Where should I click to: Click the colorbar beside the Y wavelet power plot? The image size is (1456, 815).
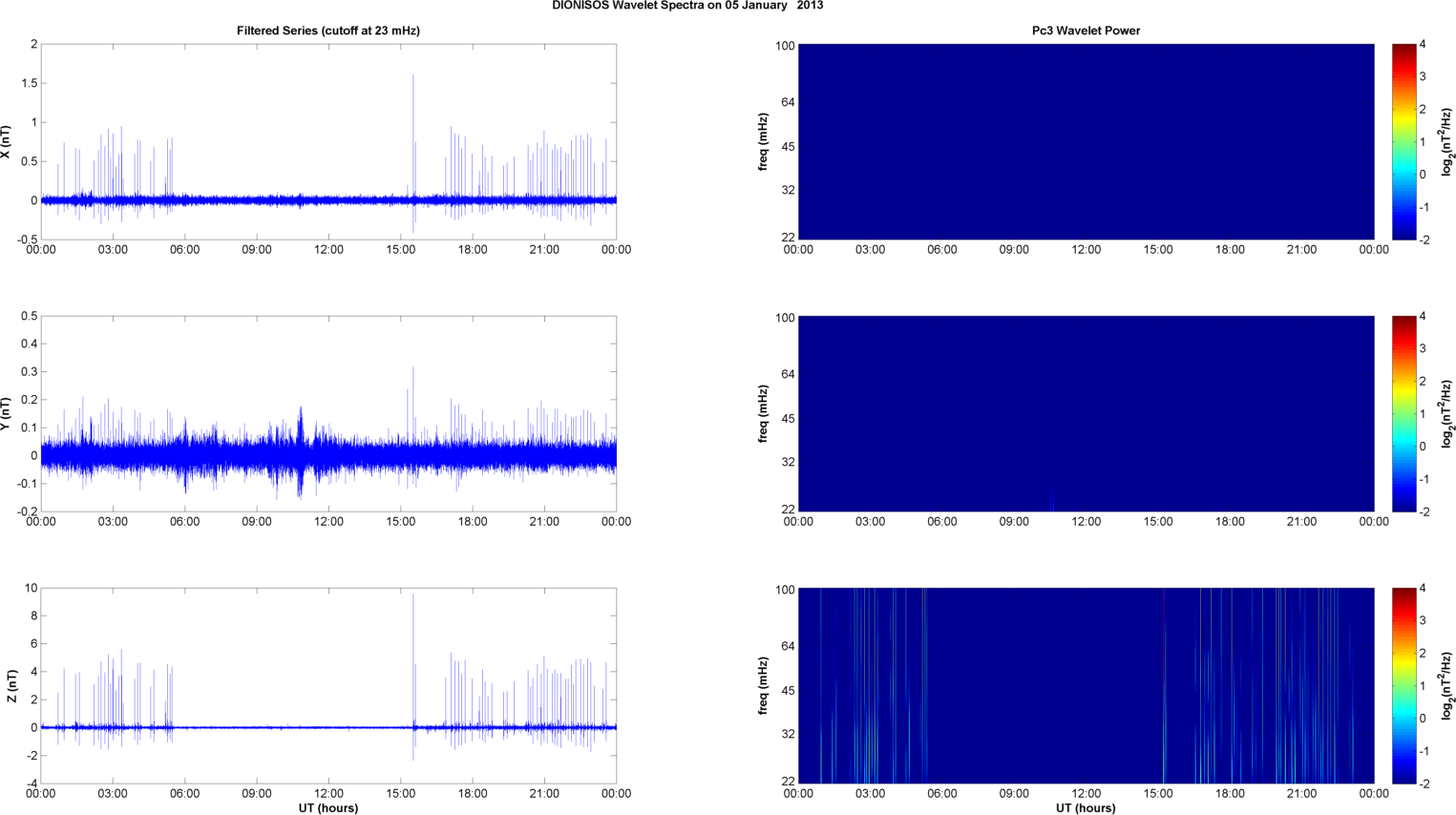1403,414
